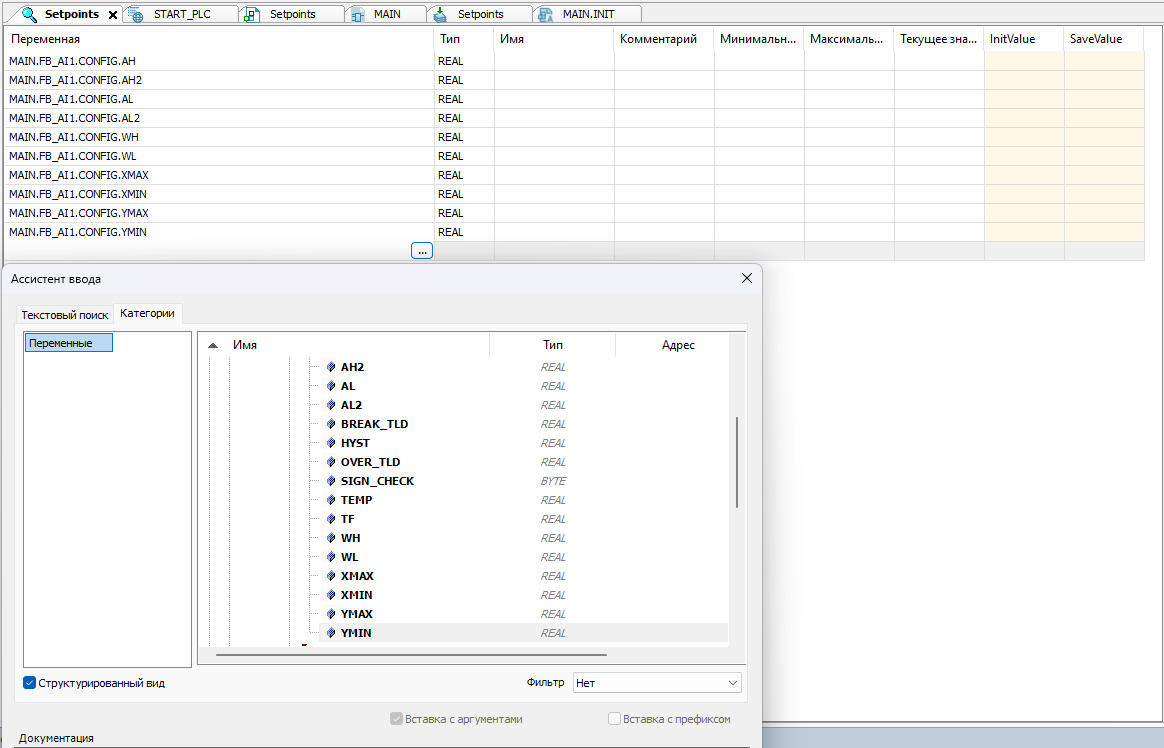The width and height of the screenshot is (1164, 748).
Task: Select the Переменные category
Action: (x=69, y=343)
